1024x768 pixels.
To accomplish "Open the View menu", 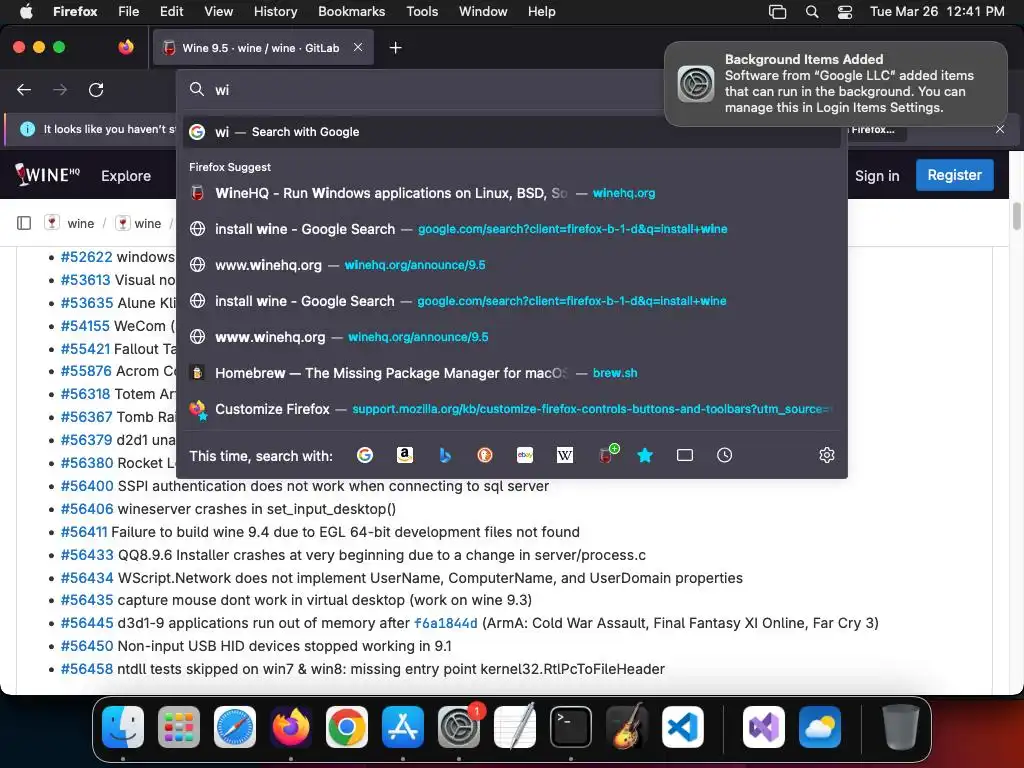I will coord(218,12).
